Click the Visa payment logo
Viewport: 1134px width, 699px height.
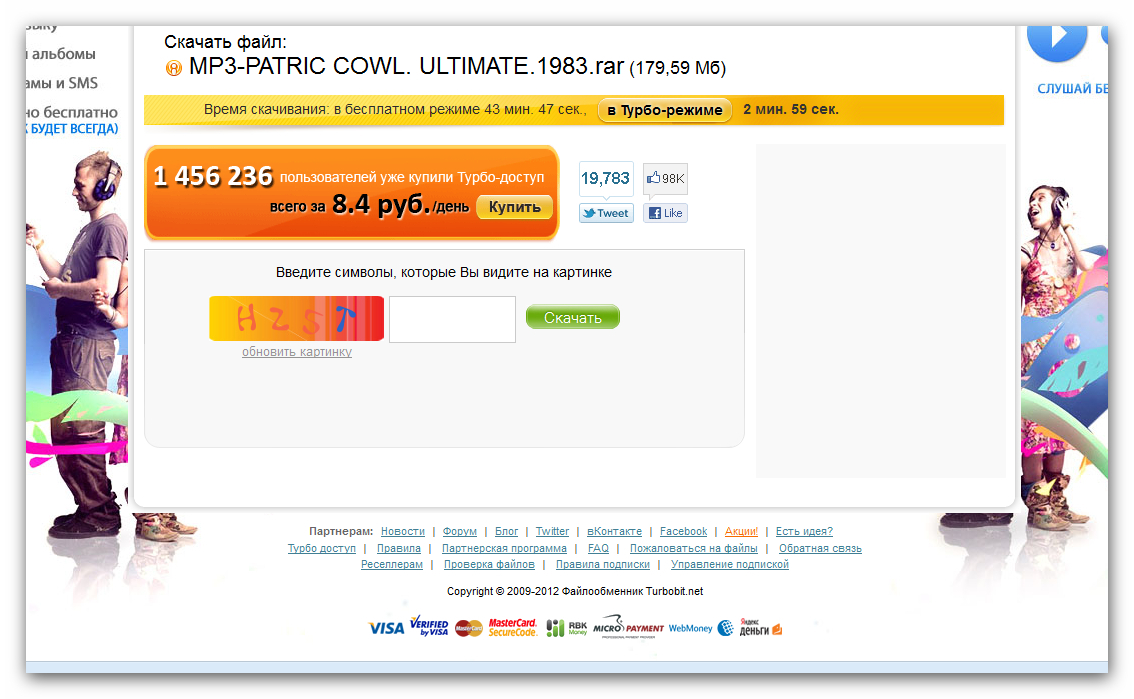coord(386,628)
